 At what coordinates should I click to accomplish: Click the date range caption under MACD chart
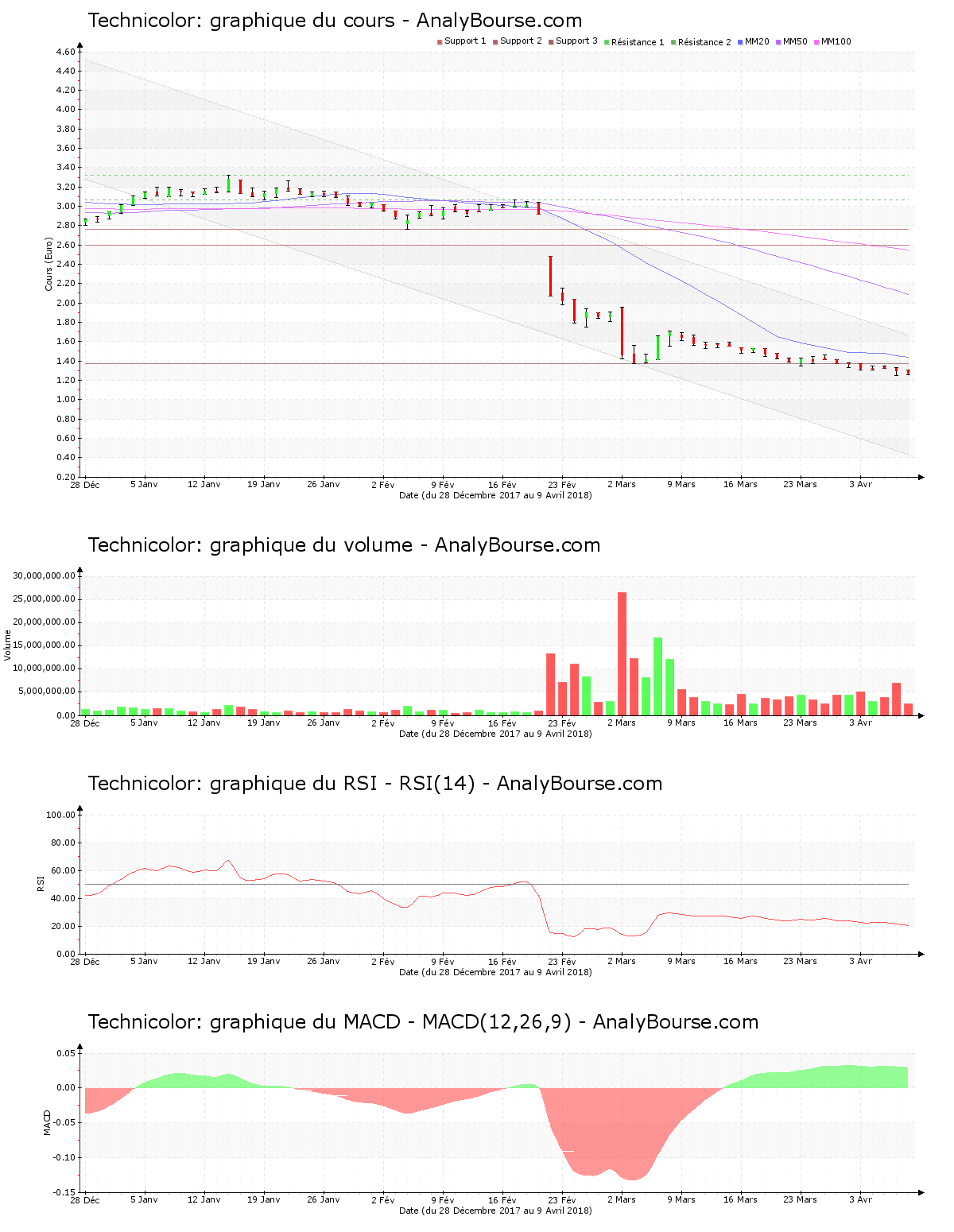click(495, 1211)
